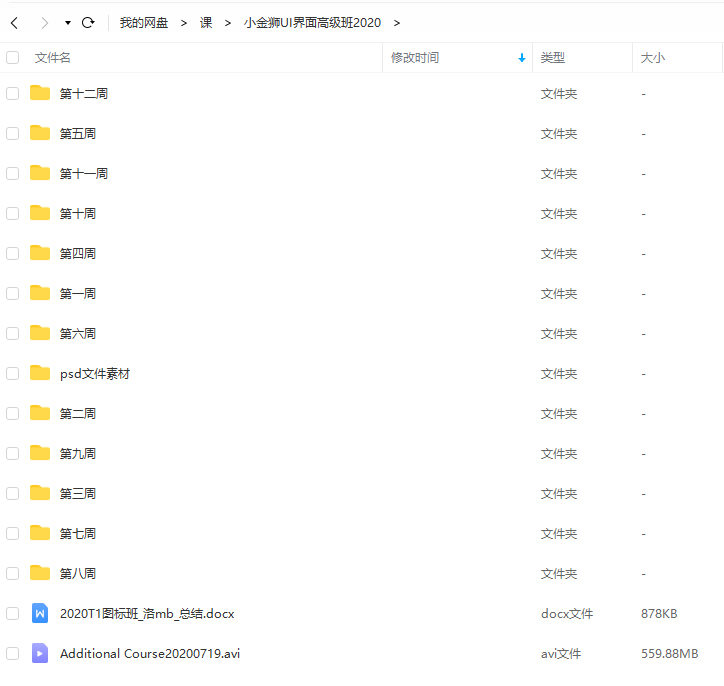Check the box for 第十周
The image size is (724, 686).
pyautogui.click(x=12, y=213)
